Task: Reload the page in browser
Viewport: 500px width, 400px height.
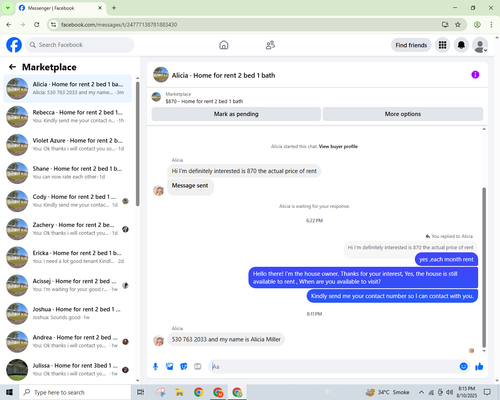Action: [x=37, y=25]
